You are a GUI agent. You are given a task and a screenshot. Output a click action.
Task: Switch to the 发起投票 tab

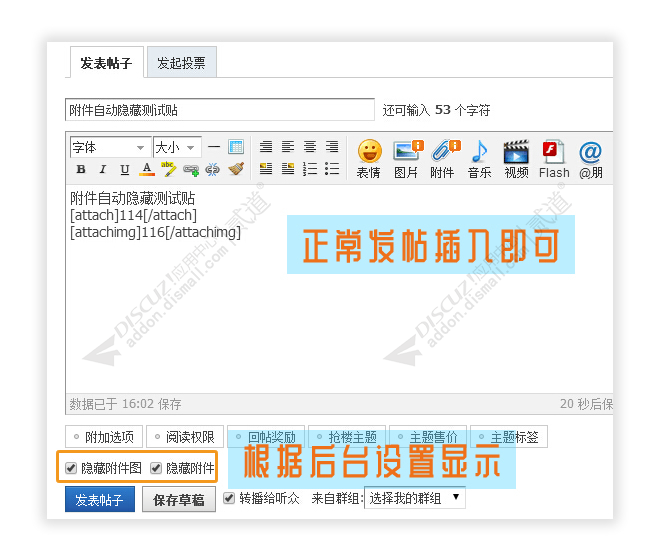(x=182, y=63)
